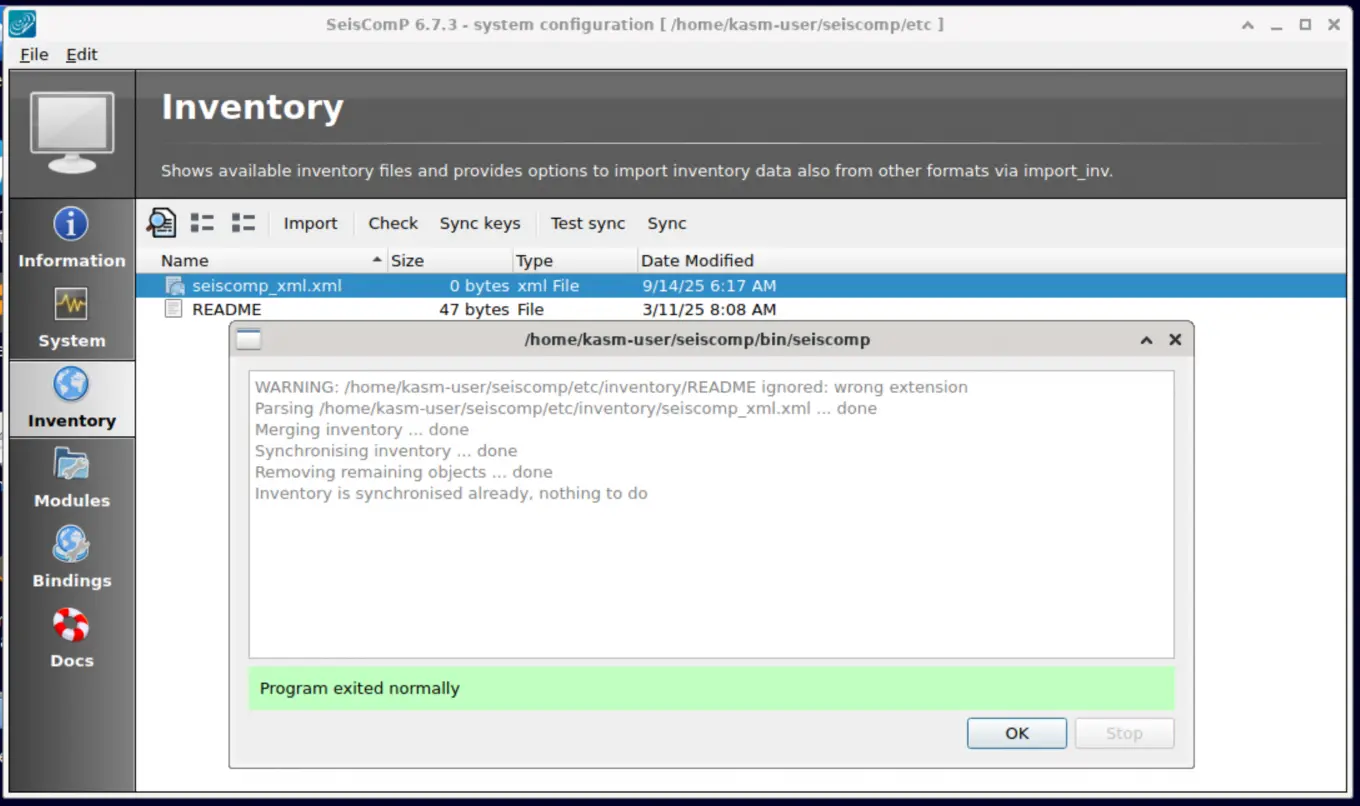This screenshot has height=806, width=1360.
Task: Open the Modules panel
Action: tap(71, 479)
